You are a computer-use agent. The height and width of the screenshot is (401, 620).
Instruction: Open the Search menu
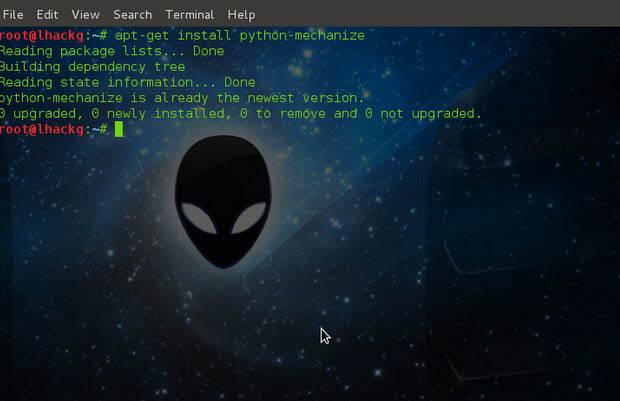pyautogui.click(x=132, y=15)
